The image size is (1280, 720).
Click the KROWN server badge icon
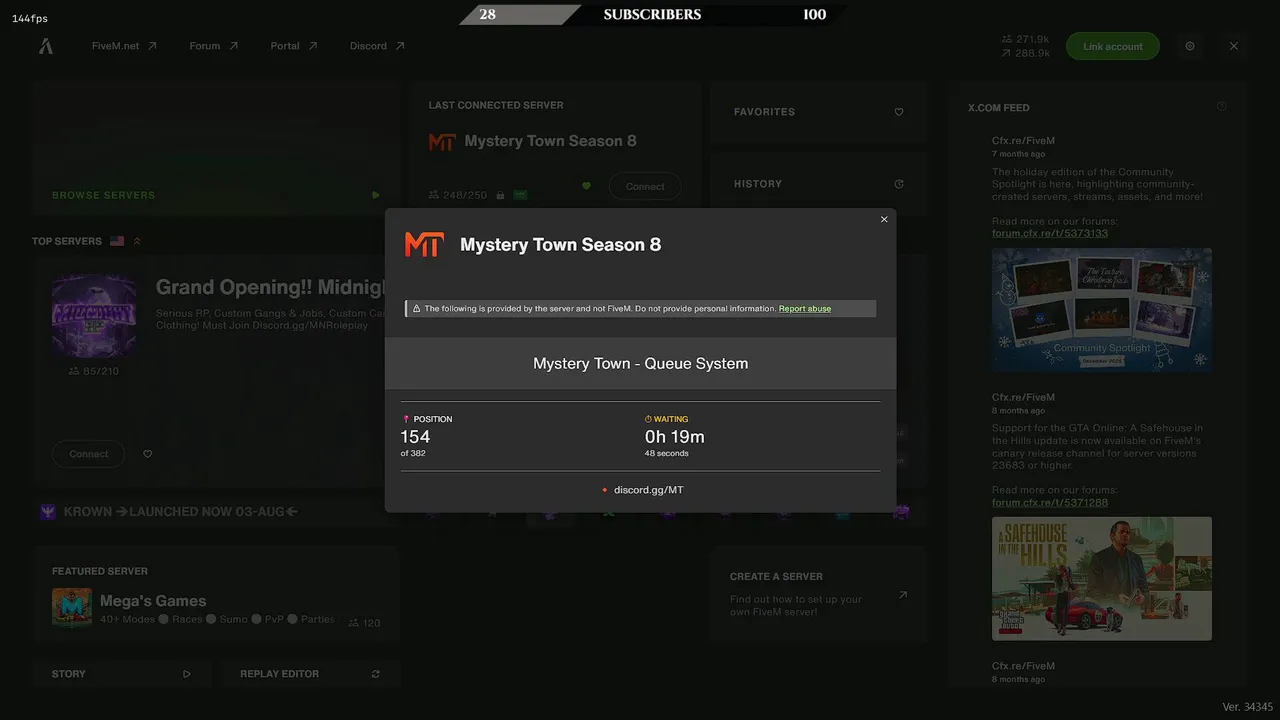point(48,511)
